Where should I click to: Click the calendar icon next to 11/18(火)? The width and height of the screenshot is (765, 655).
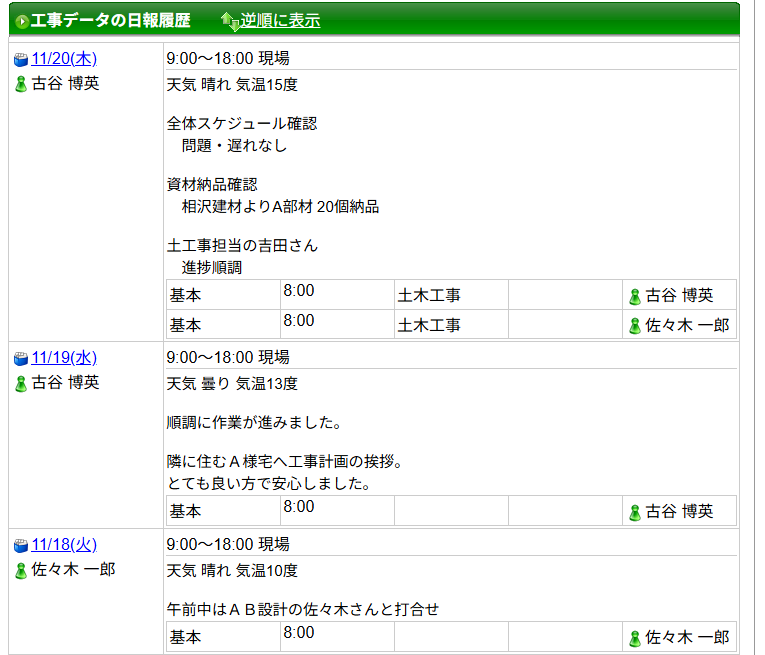21,546
